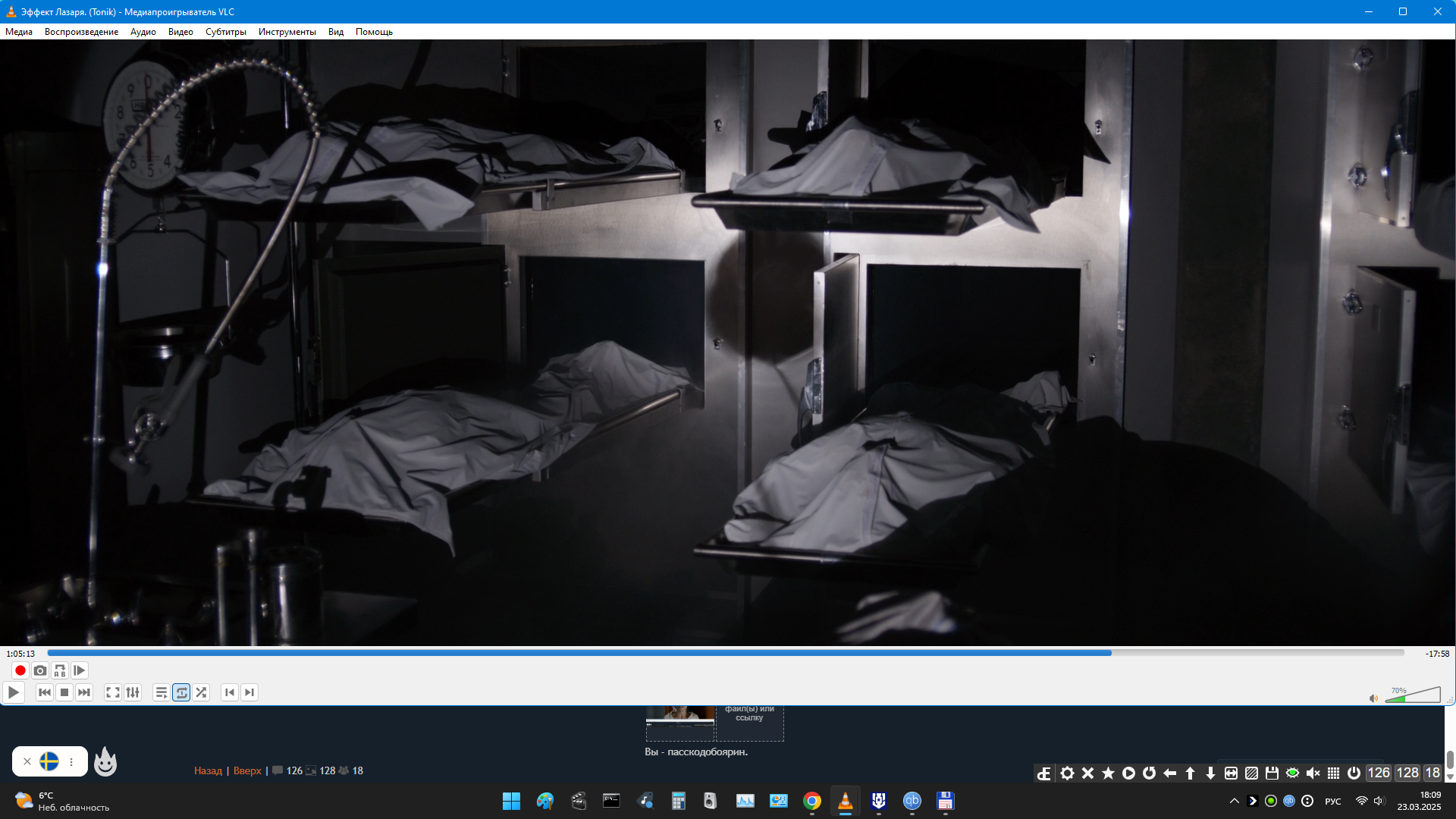Screen dimensions: 1456x819
Task: Click the 126 counter button
Action: coord(1379,773)
